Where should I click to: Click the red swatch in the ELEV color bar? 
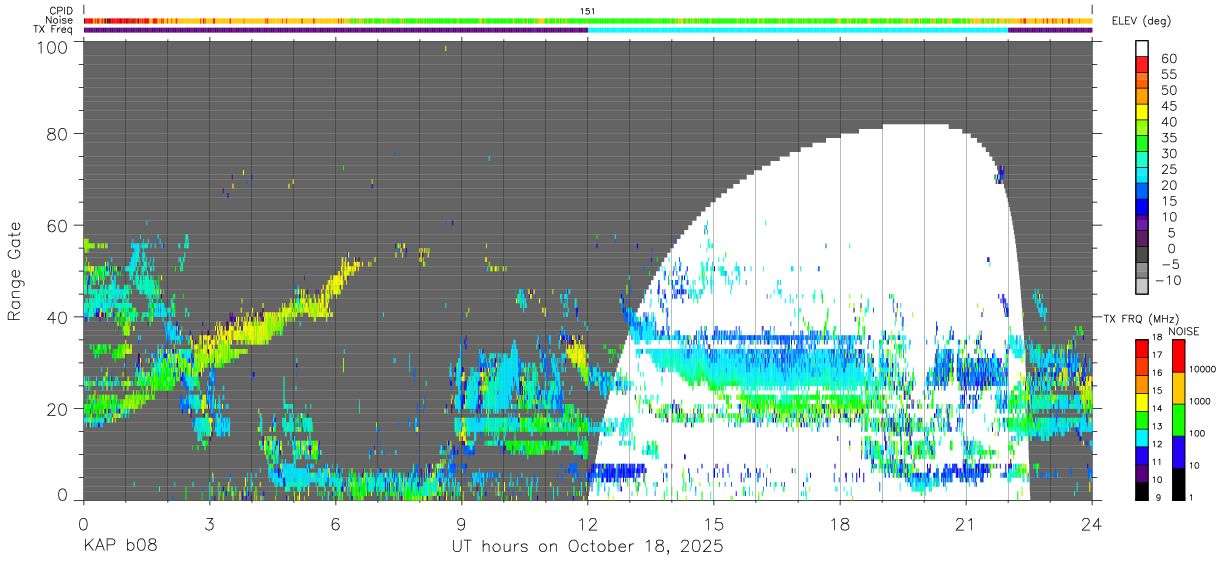point(1142,64)
